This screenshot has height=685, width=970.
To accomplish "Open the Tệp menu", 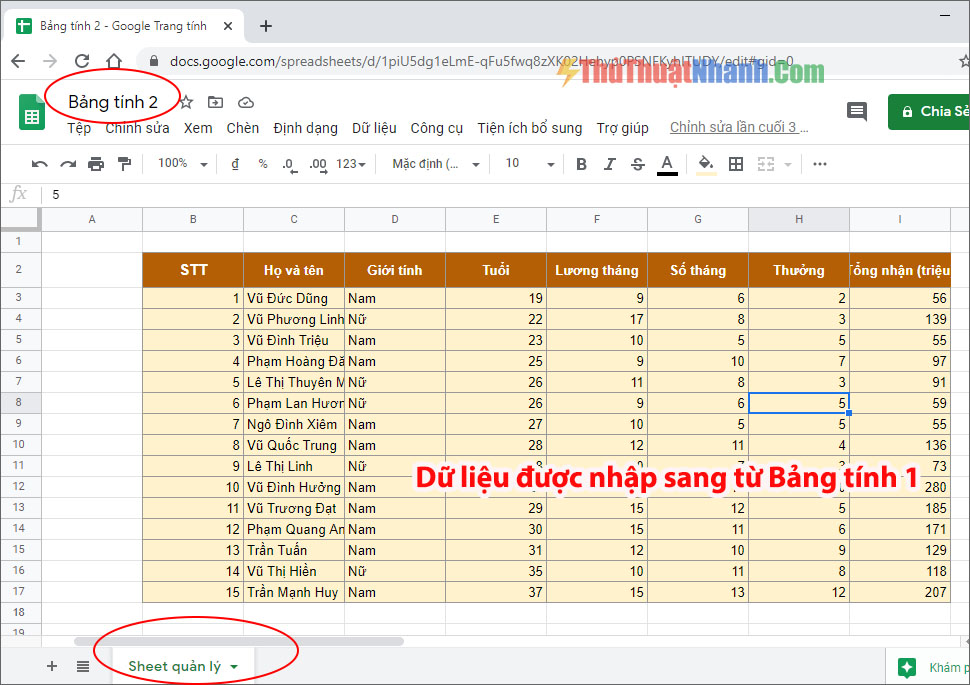I will 79,128.
